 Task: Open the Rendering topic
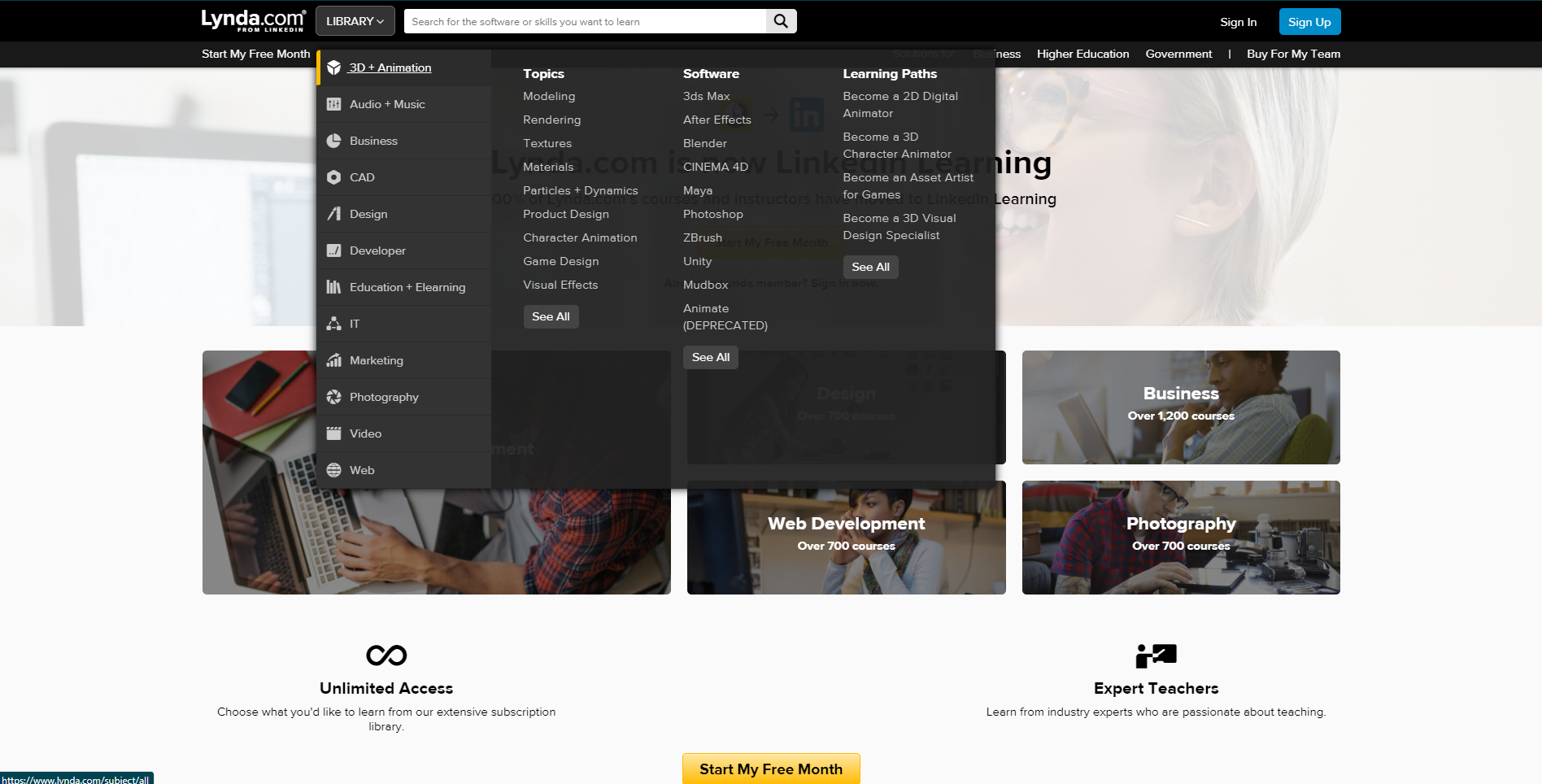[551, 120]
